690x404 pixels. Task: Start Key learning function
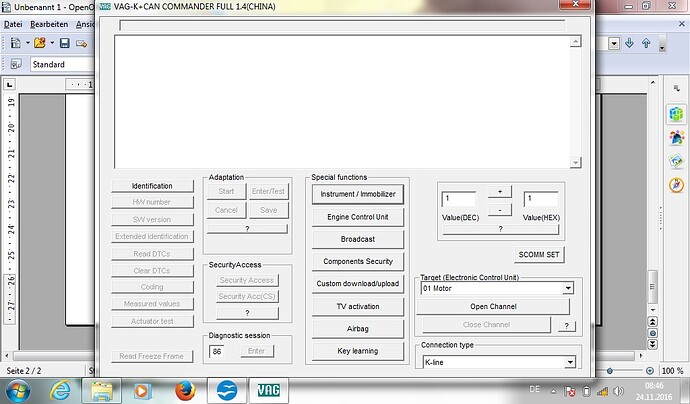358,351
